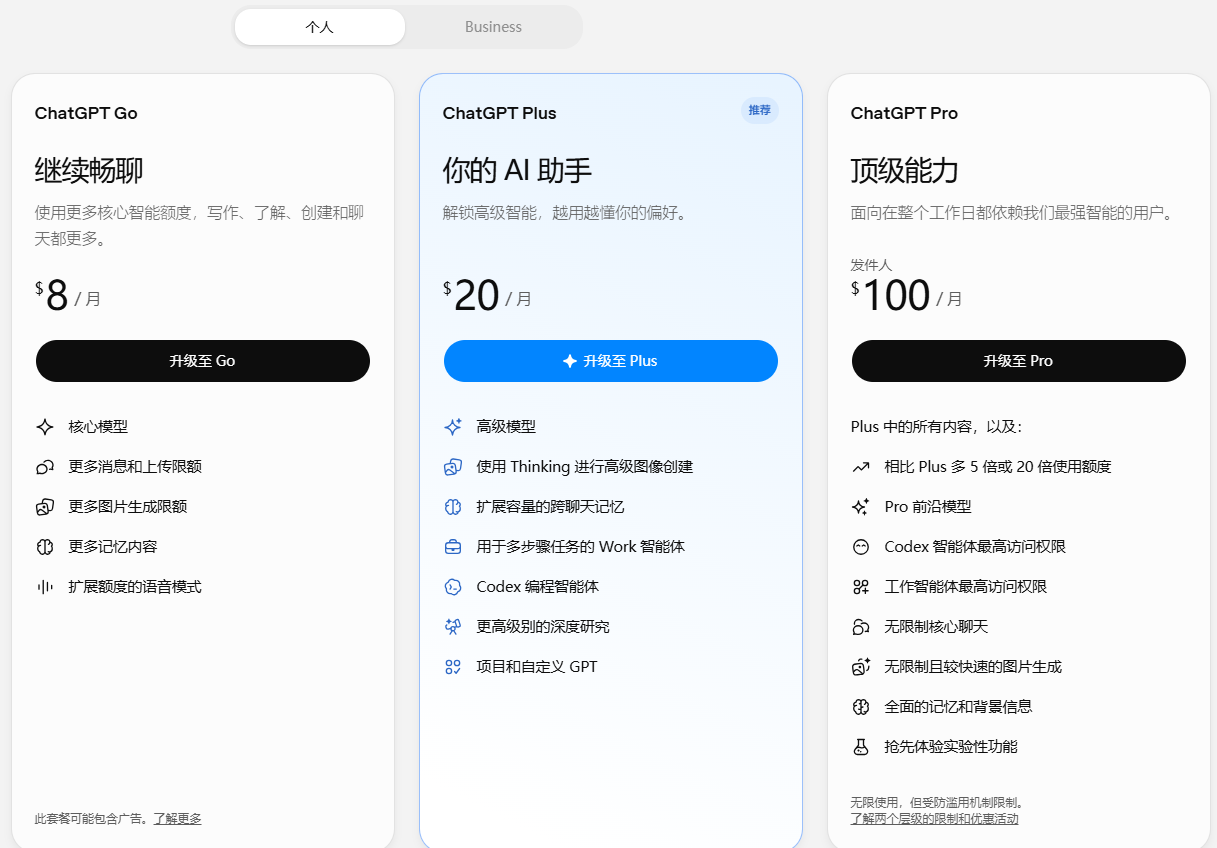Click the icon beside 工作智能体最高访问权限
Screen dimensions: 1217x848
(x=861, y=587)
